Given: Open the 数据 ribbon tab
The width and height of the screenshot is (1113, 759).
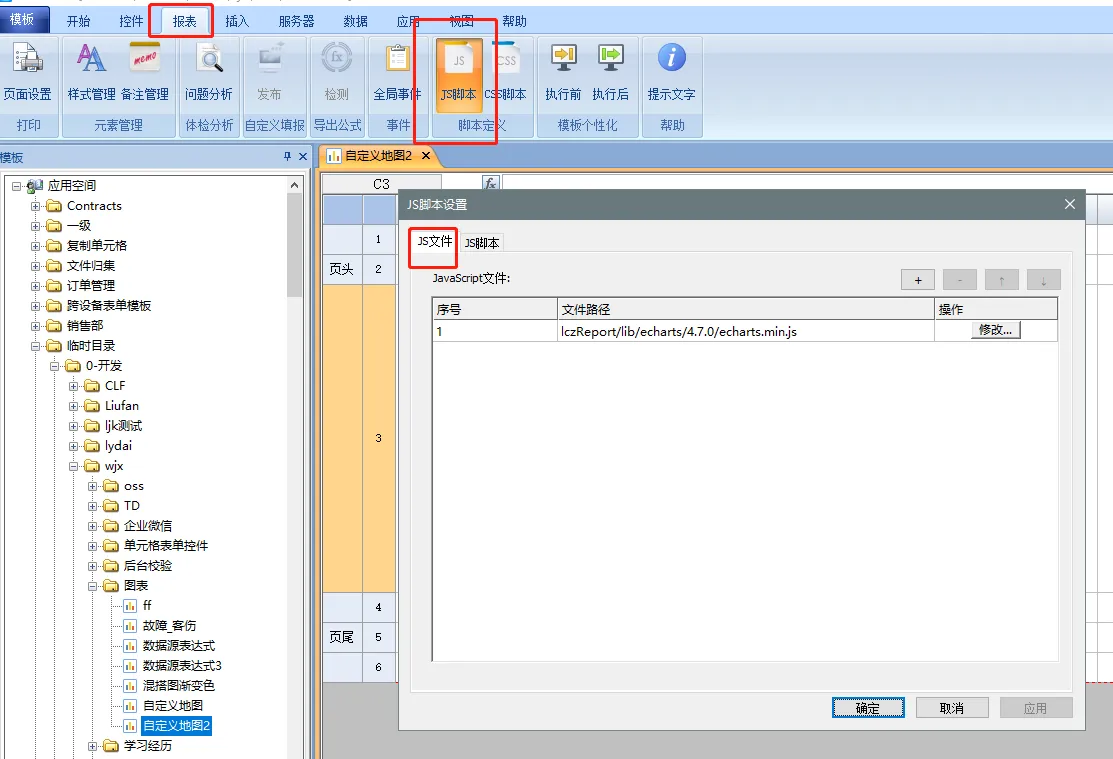Looking at the screenshot, I should pyautogui.click(x=355, y=21).
